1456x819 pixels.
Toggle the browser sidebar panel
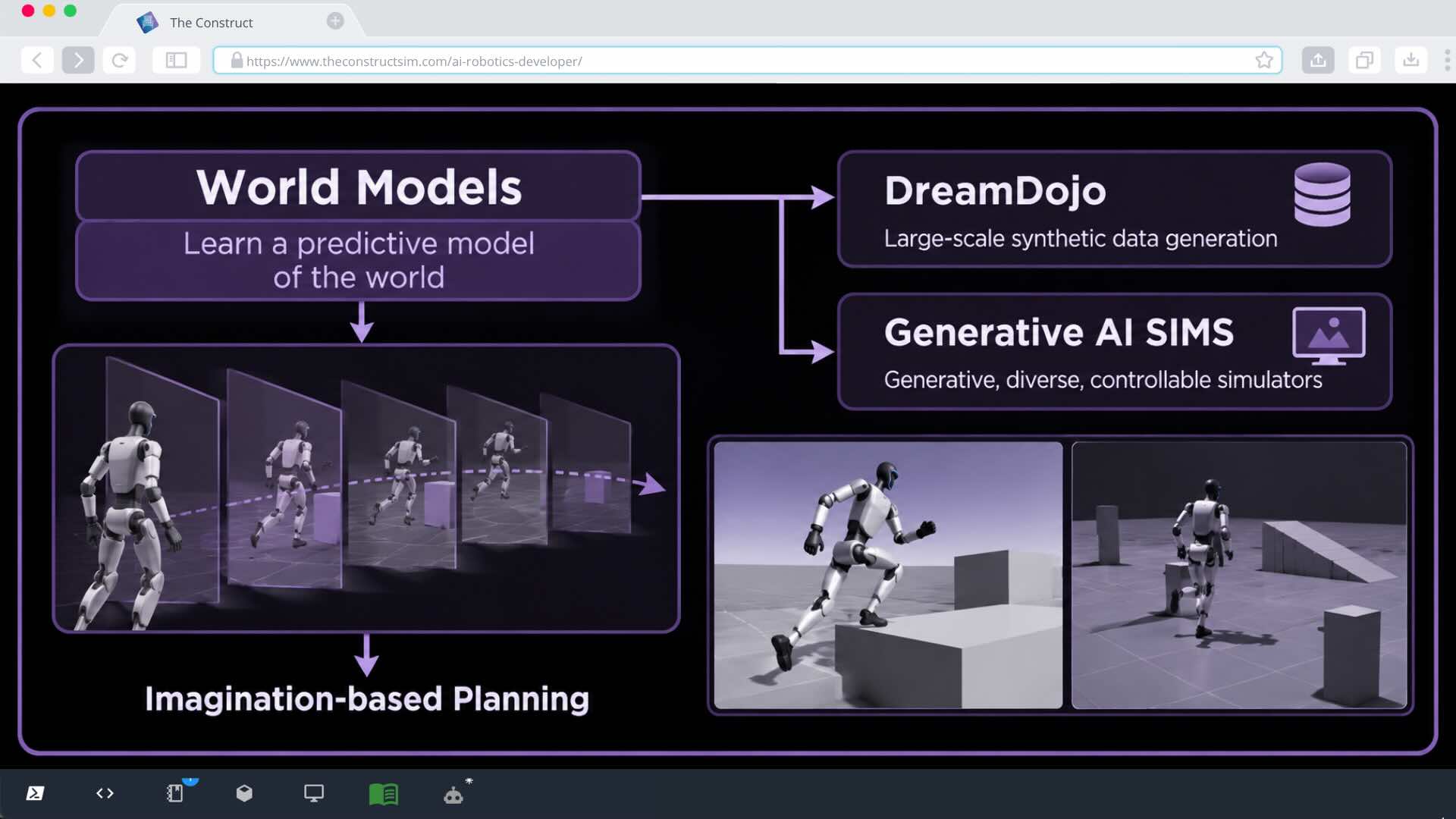pyautogui.click(x=176, y=60)
